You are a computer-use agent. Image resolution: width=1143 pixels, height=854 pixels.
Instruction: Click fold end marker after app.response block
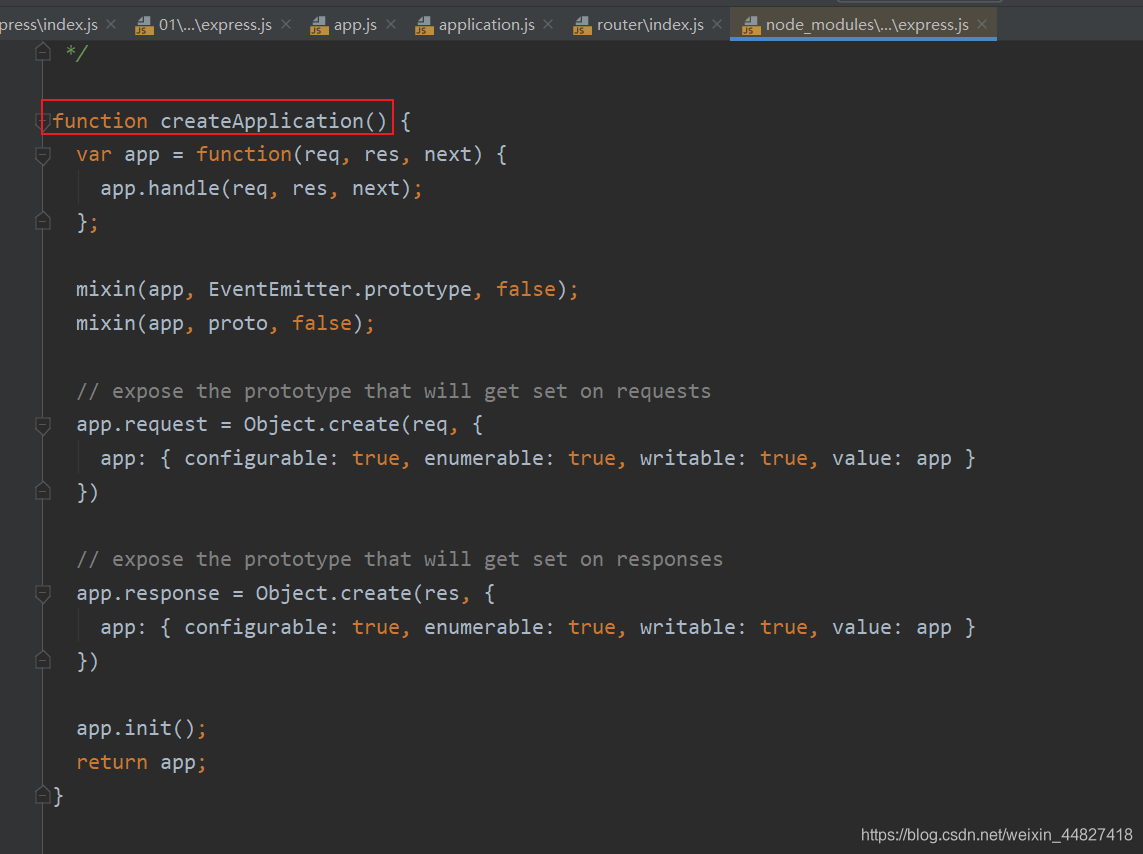click(43, 661)
